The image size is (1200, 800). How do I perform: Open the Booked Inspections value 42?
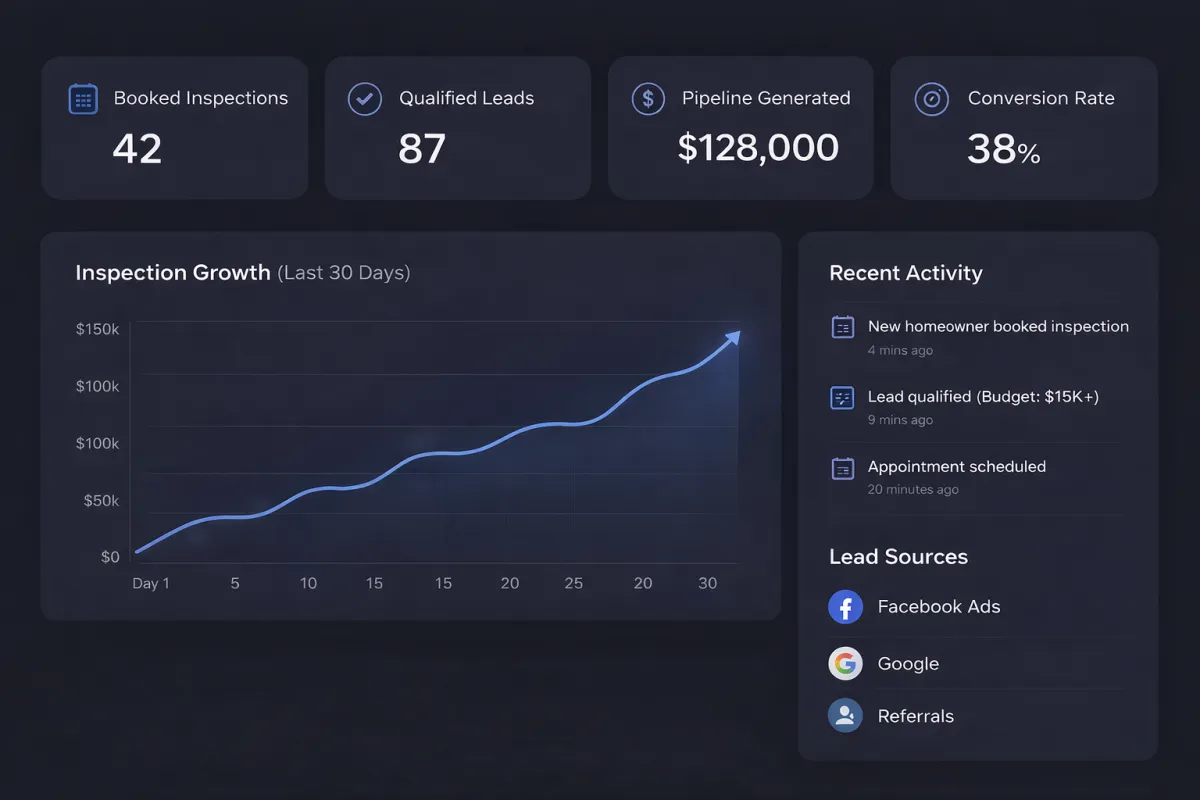(137, 149)
